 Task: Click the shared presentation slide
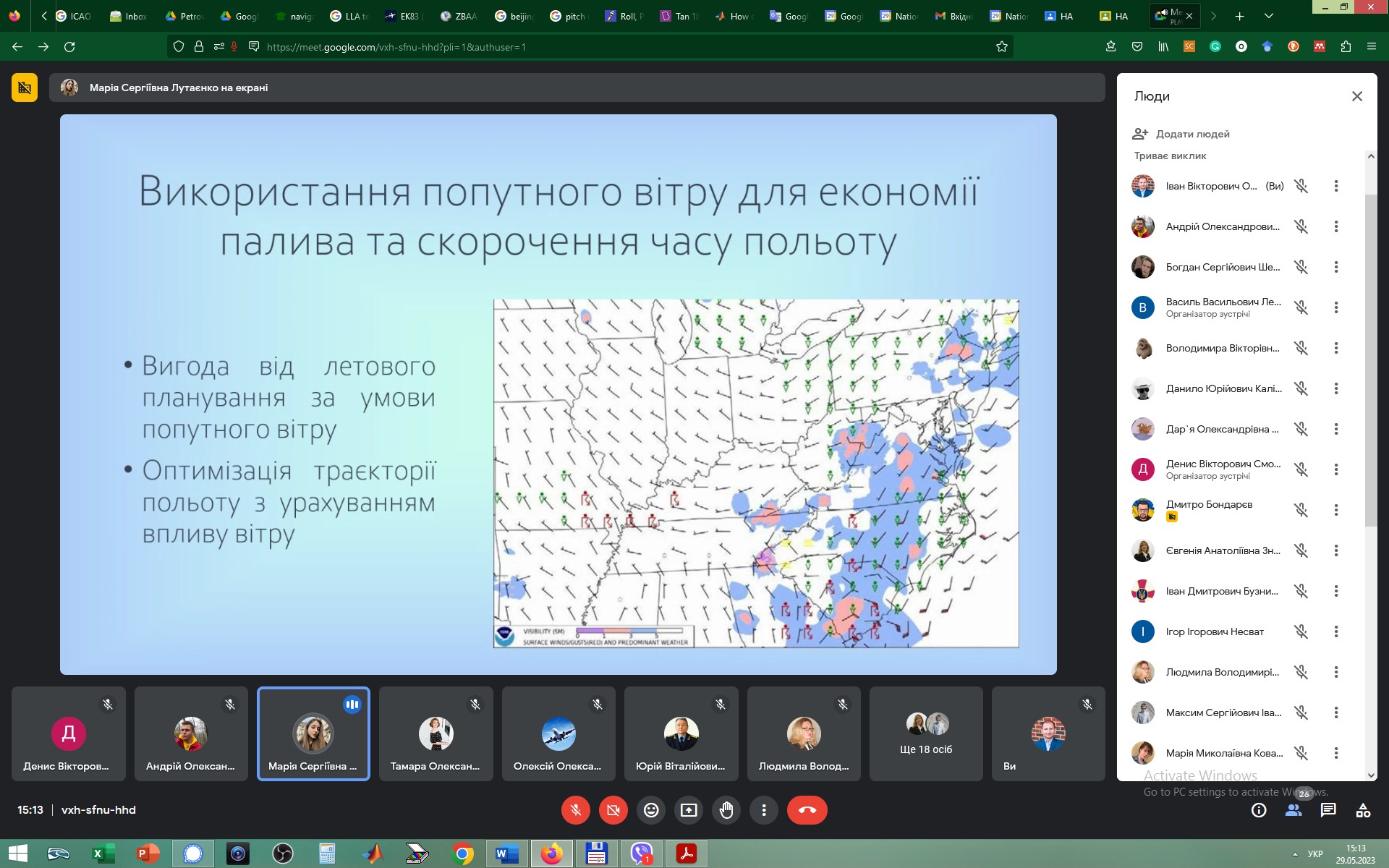tap(558, 394)
